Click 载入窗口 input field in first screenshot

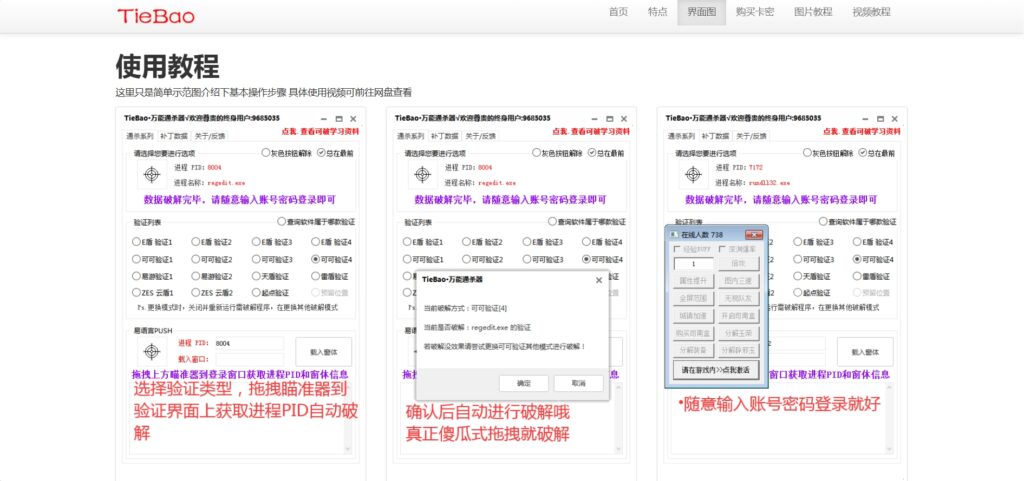pyautogui.click(x=248, y=359)
